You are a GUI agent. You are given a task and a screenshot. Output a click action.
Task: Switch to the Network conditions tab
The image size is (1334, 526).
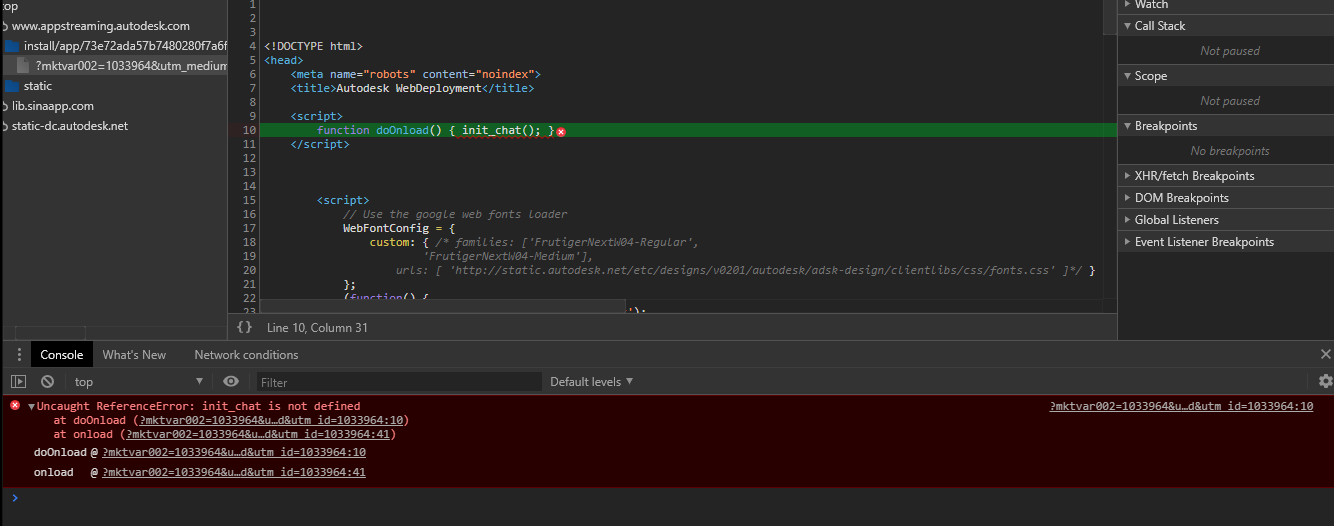[246, 354]
